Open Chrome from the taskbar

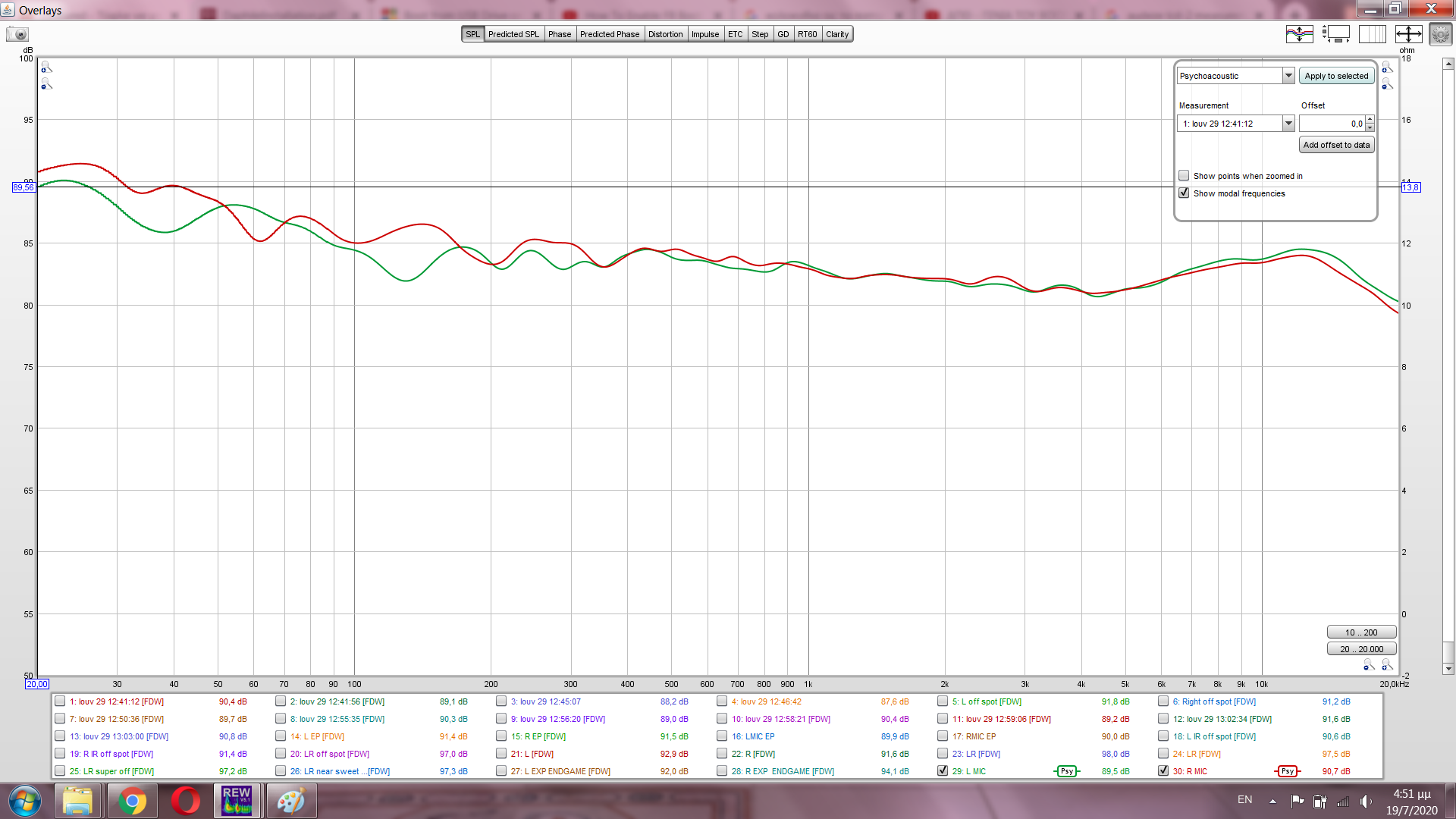click(x=132, y=801)
